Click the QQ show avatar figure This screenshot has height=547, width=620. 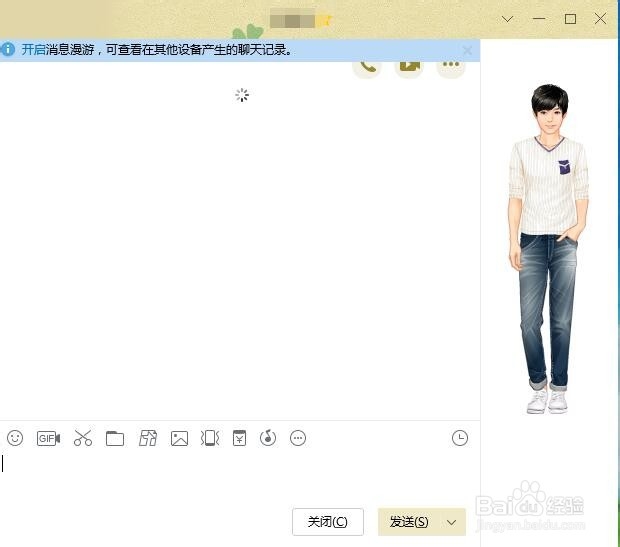pyautogui.click(x=548, y=249)
